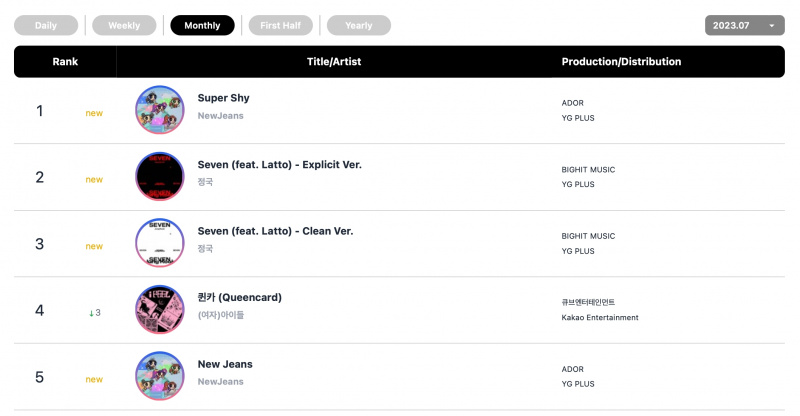800x416 pixels.
Task: Expand the 2023.07 date dropdown
Action: (744, 26)
